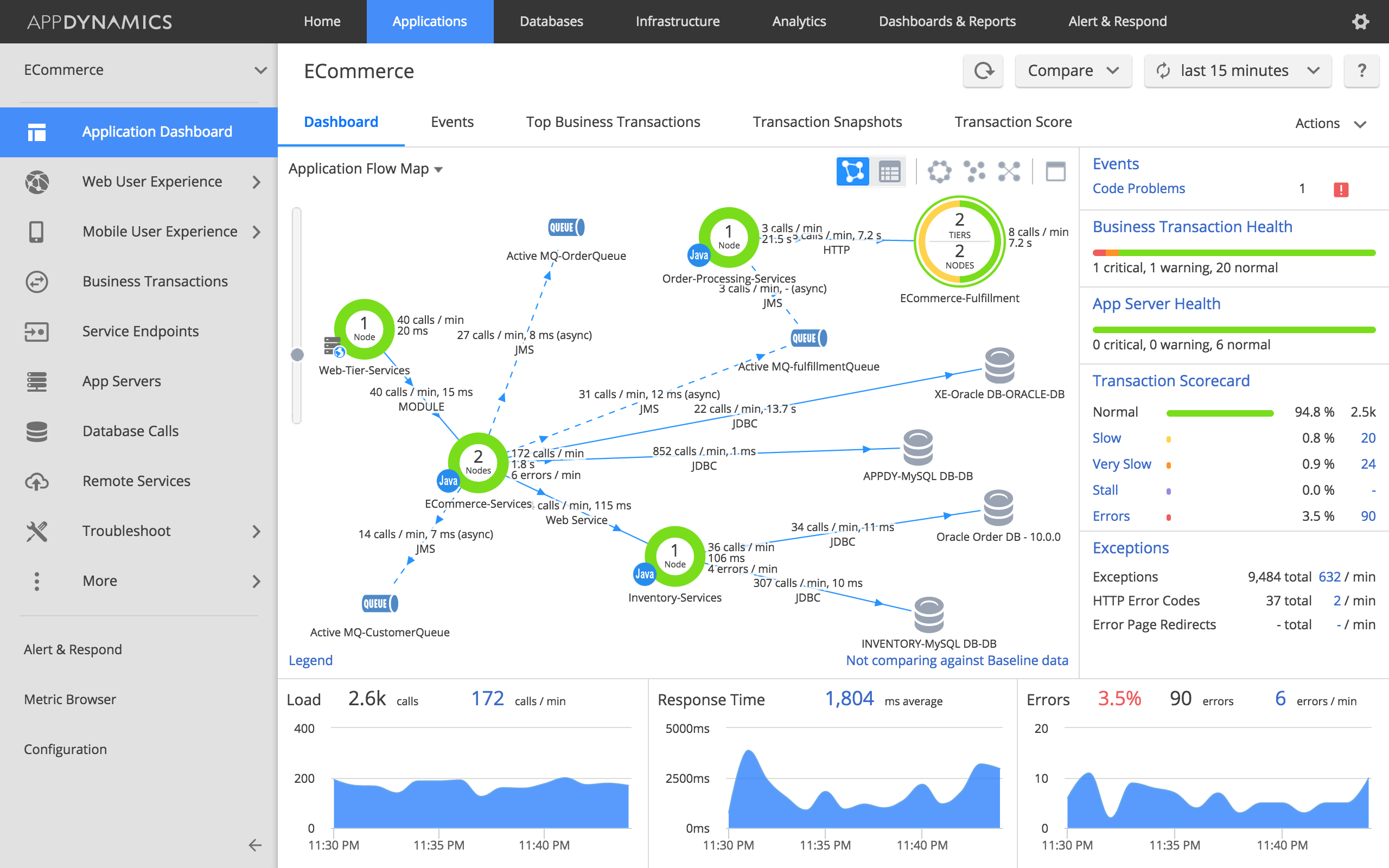Click the circular layout icon in flow map toolbar
Image resolution: width=1389 pixels, height=868 pixels.
tap(939, 171)
